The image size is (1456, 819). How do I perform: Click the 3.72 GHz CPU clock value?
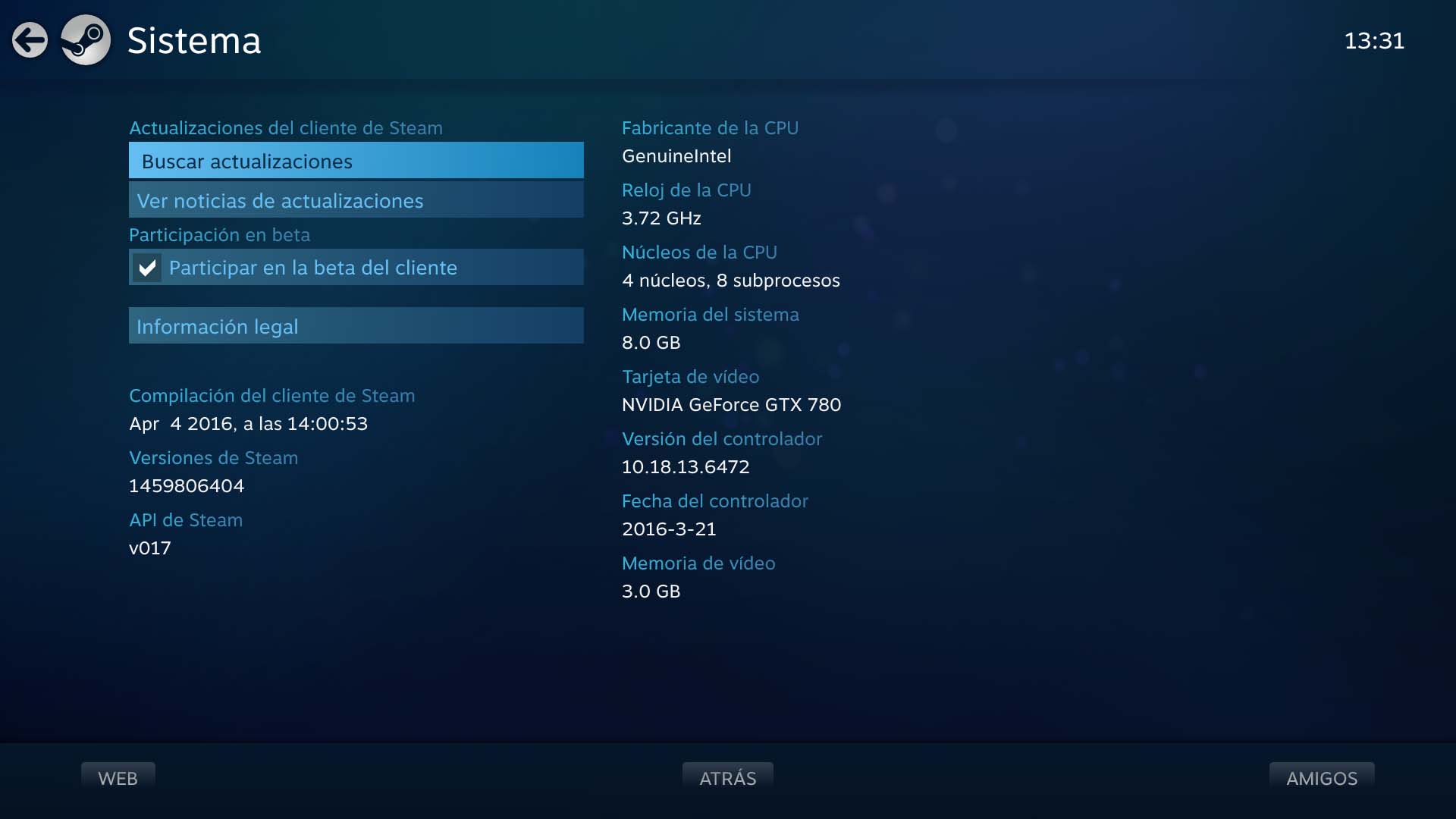click(x=661, y=218)
